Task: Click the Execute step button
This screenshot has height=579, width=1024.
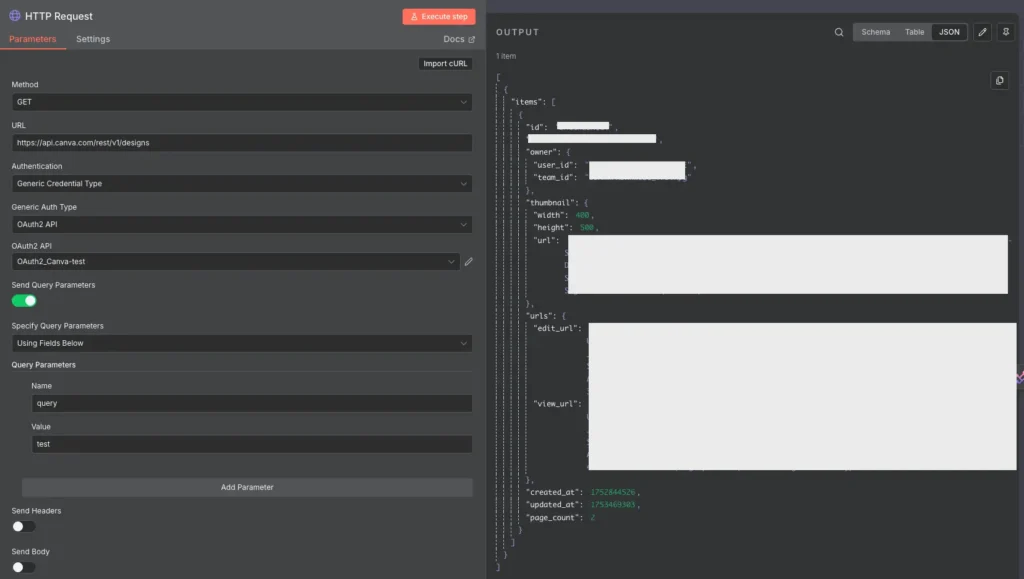Action: click(439, 16)
